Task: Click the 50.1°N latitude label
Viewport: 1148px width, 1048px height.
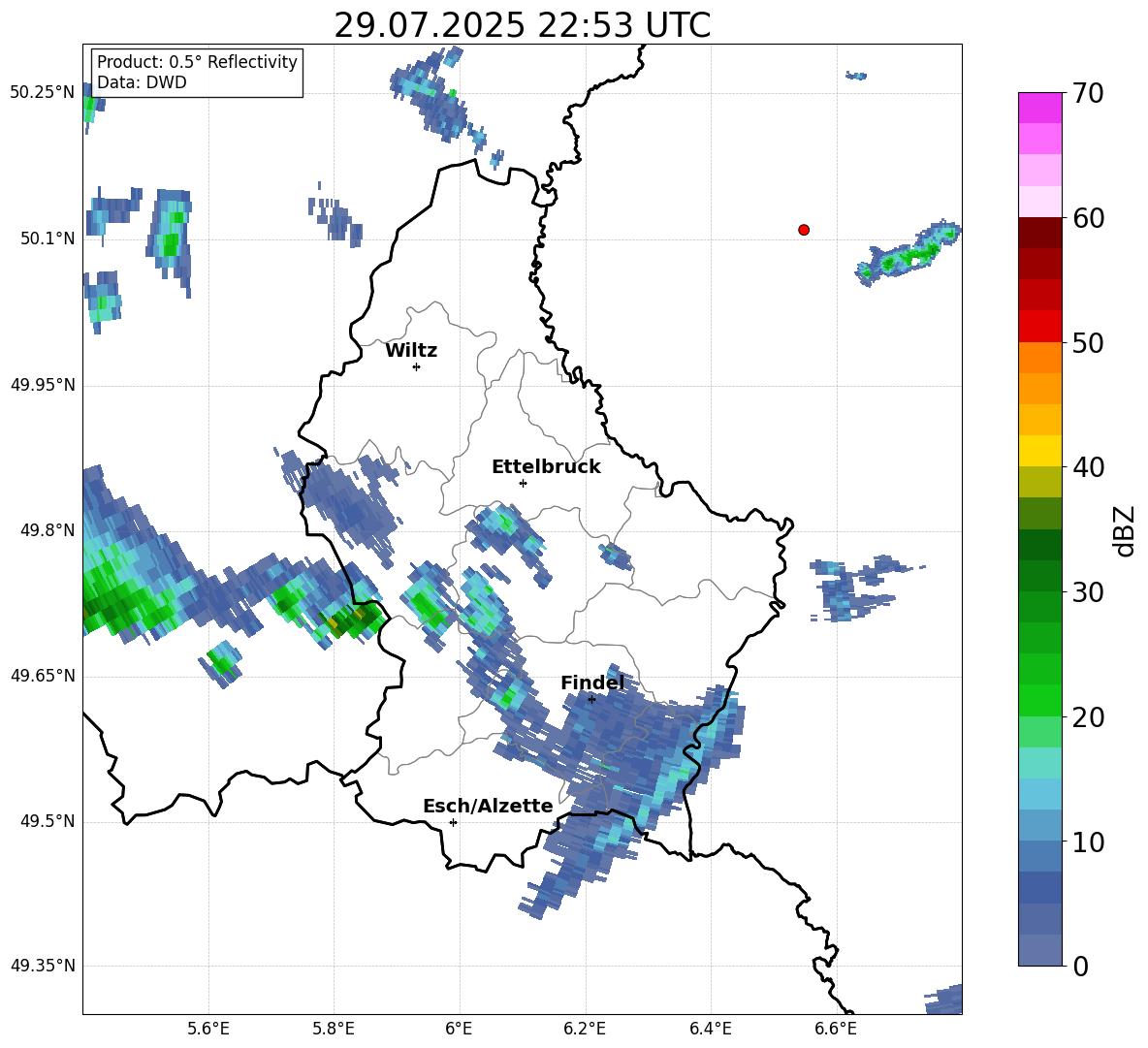Action: (x=48, y=238)
